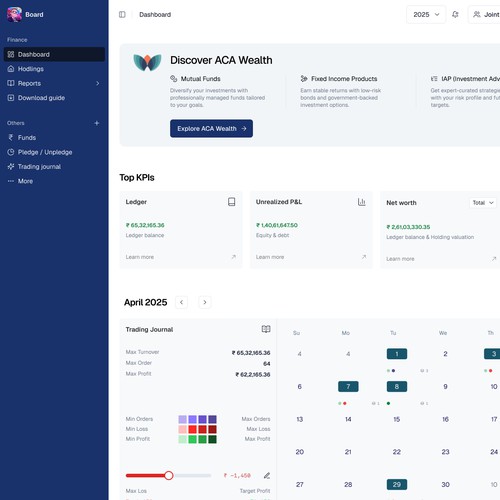The height and width of the screenshot is (500, 500).
Task: Click the April 2025 heading
Action: click(146, 302)
